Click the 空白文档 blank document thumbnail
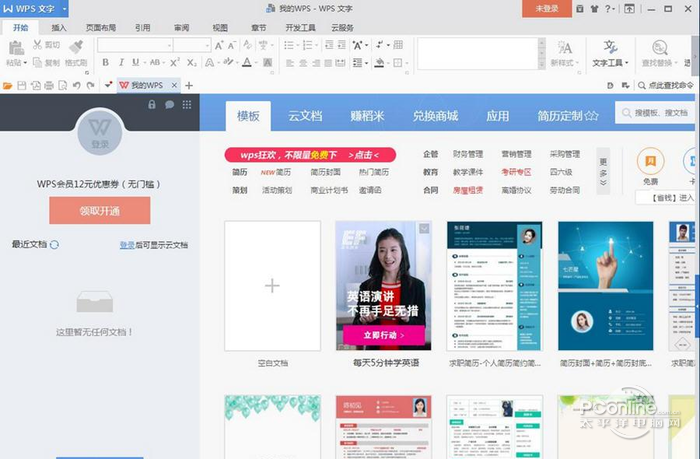The width and height of the screenshot is (700, 459). click(x=272, y=286)
